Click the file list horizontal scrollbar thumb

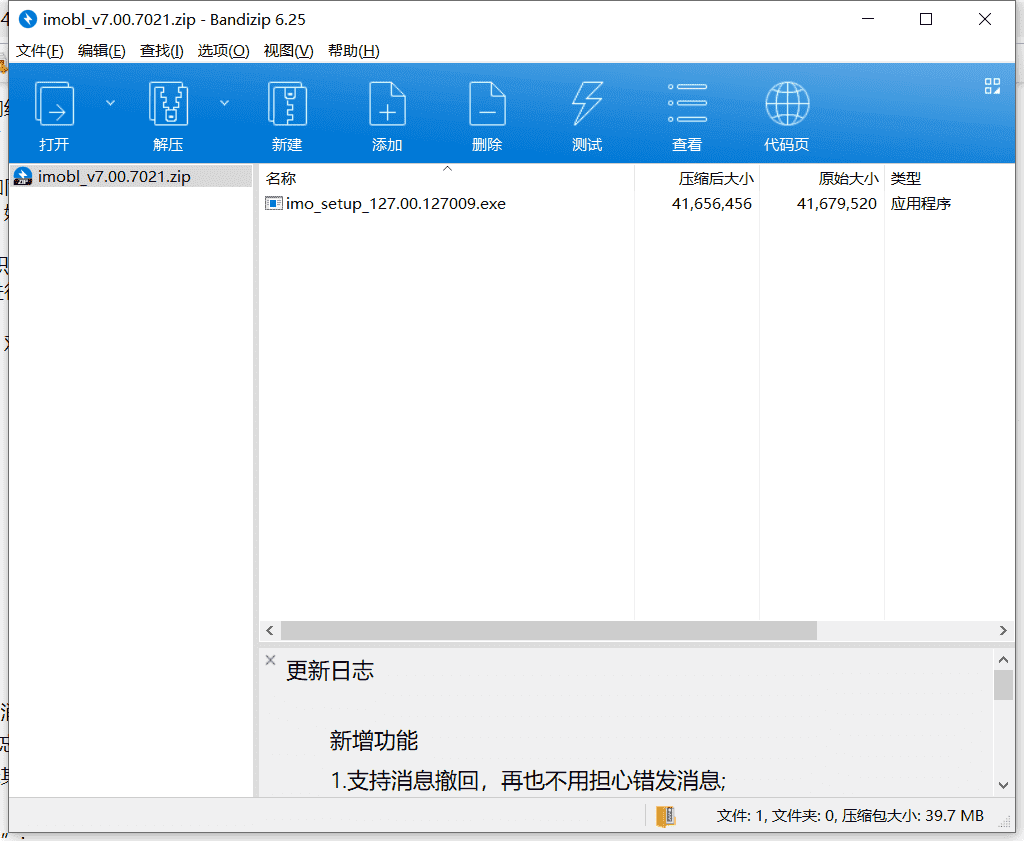pos(549,631)
